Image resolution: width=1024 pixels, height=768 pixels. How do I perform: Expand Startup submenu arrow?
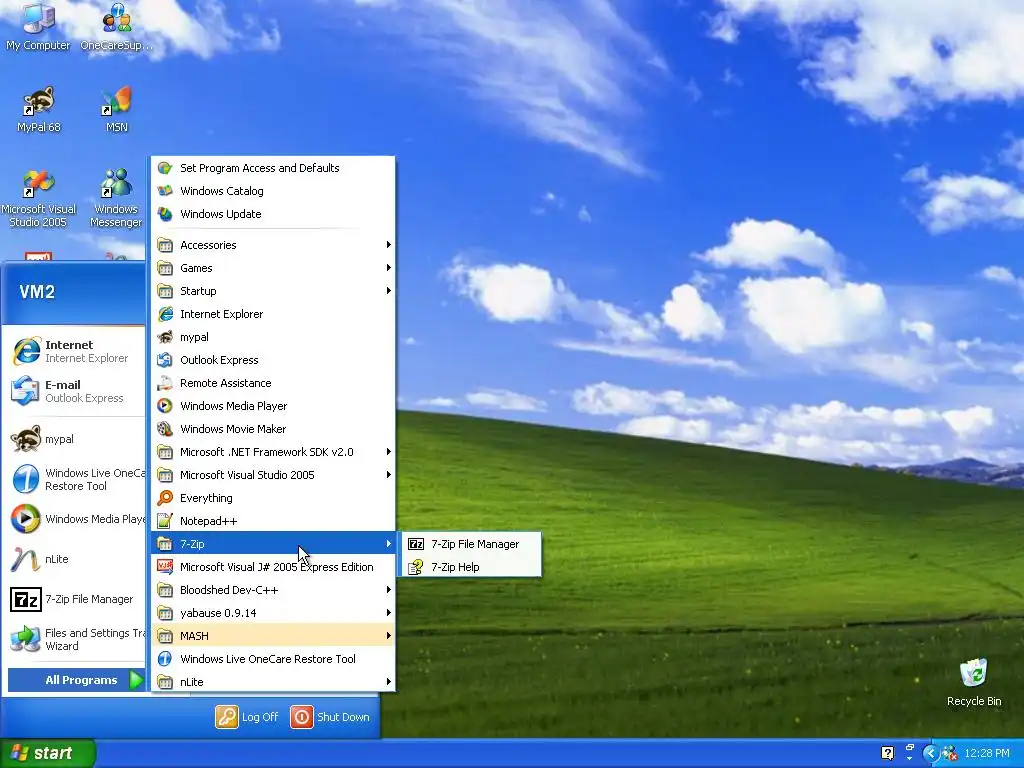click(x=388, y=290)
